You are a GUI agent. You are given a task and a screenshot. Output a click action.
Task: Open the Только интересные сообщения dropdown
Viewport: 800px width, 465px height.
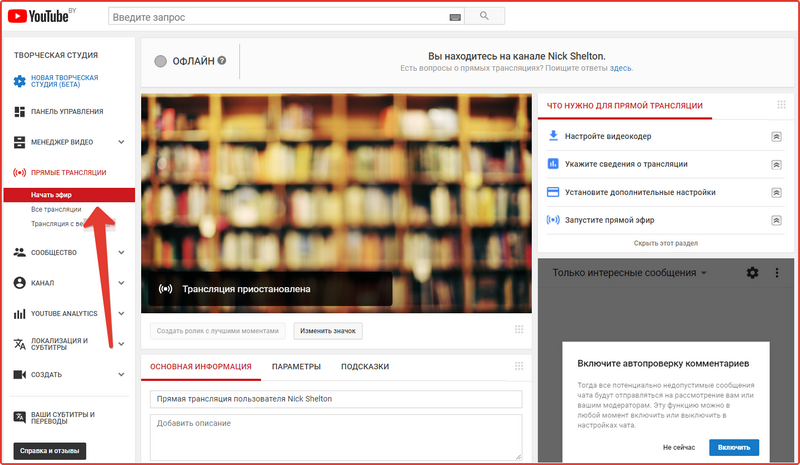[x=629, y=273]
